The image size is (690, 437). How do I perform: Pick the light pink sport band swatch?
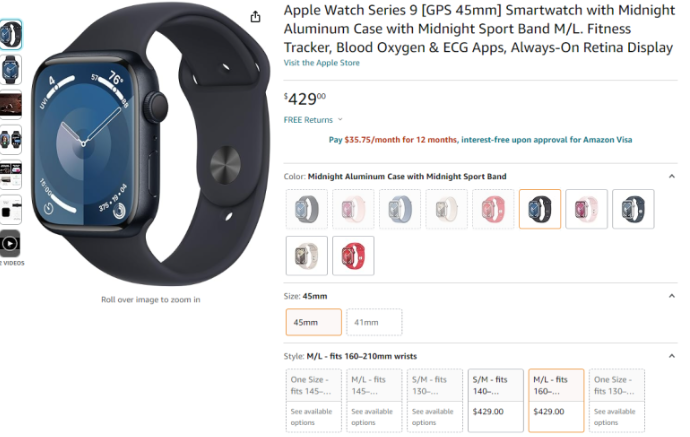586,209
